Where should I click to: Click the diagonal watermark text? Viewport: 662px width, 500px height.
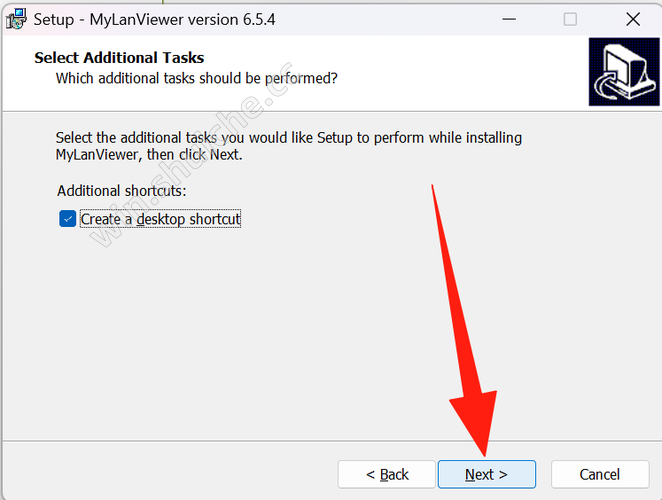click(192, 154)
